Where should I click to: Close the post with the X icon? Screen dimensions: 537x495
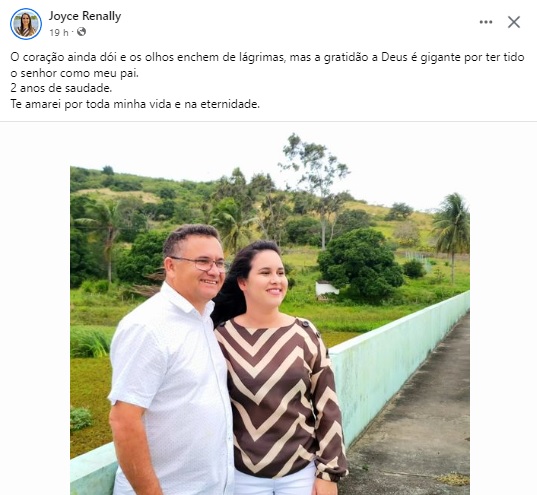point(514,22)
